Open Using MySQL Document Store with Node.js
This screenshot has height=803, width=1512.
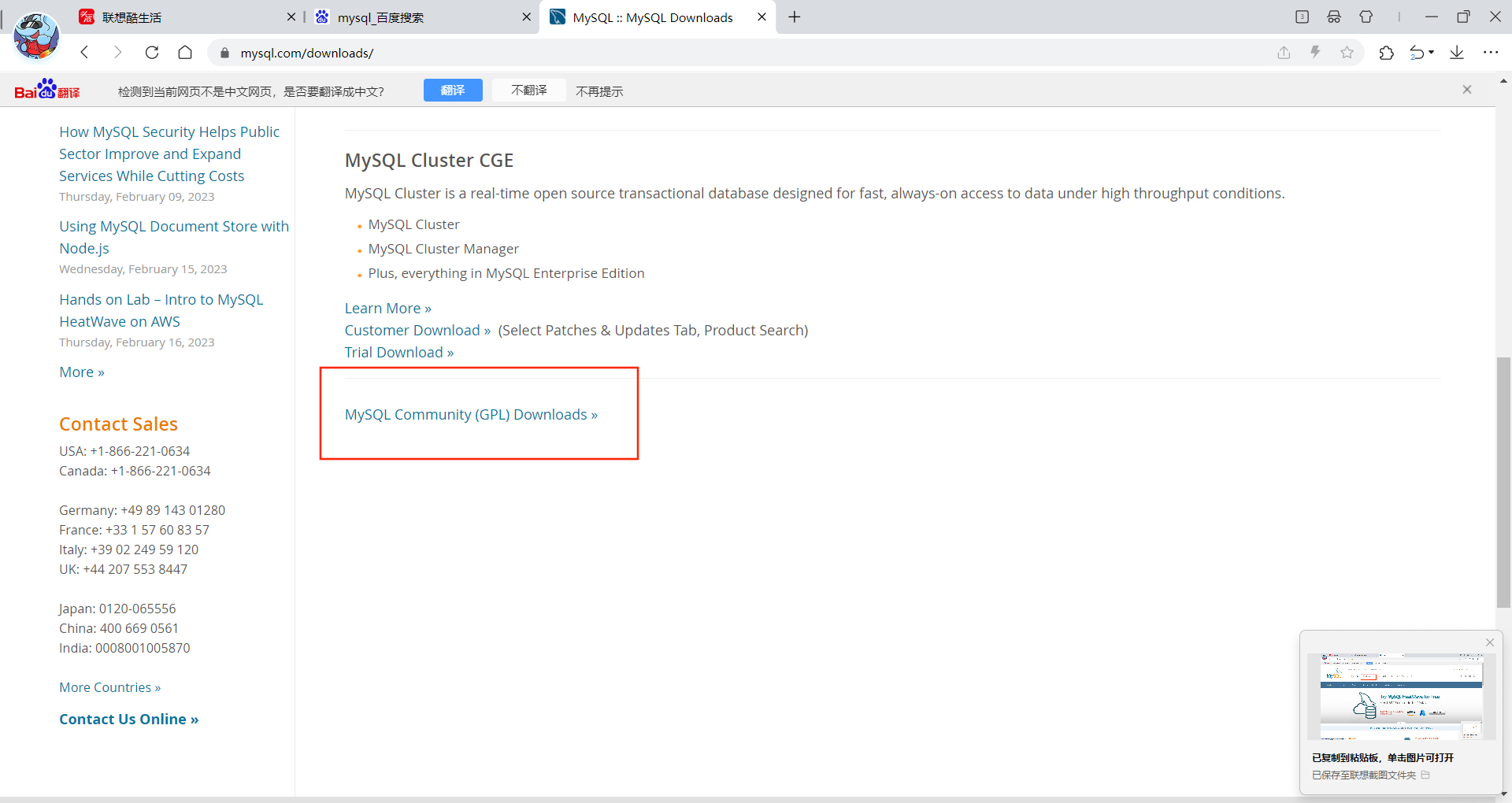[x=174, y=237]
